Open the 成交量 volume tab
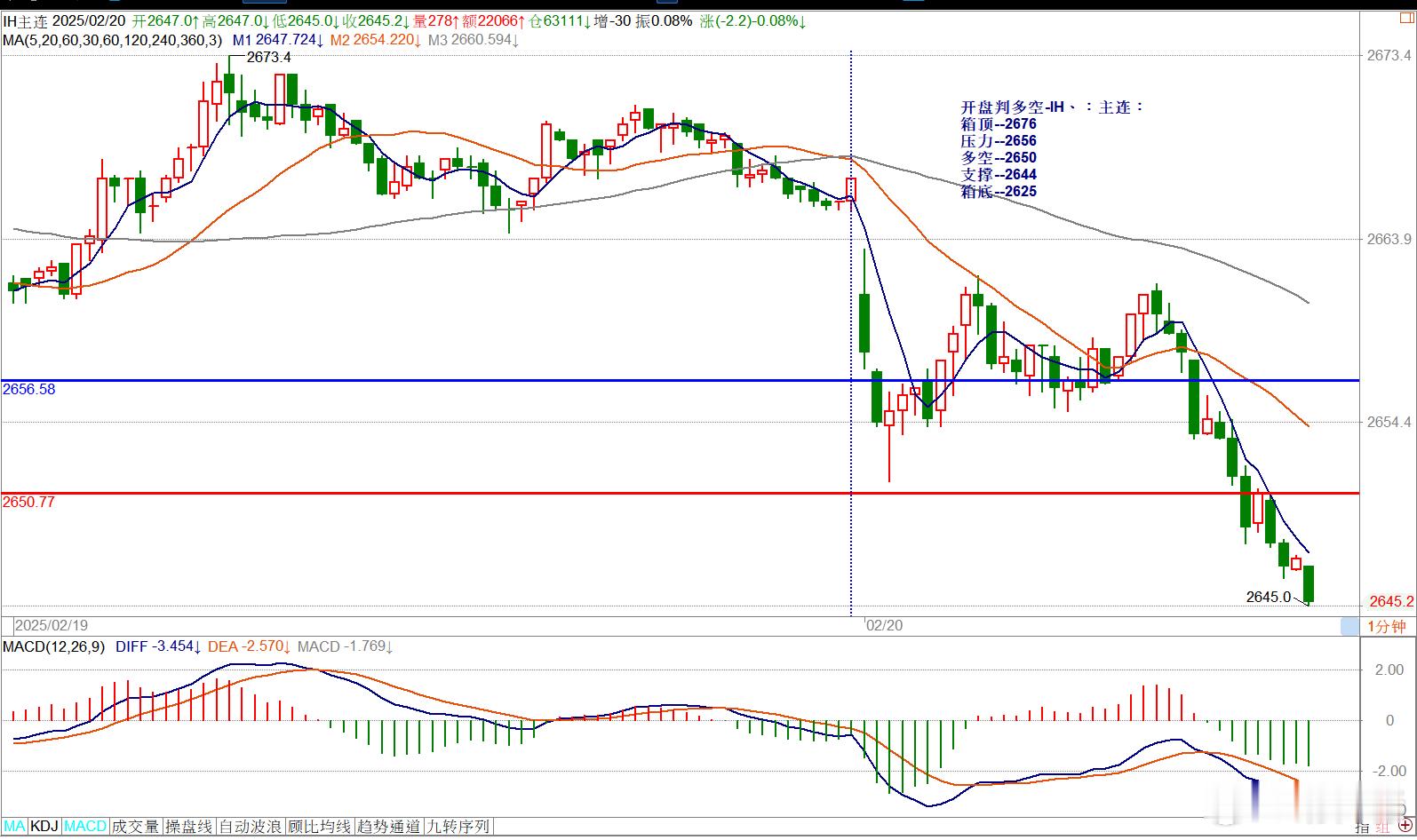Image resolution: width=1417 pixels, height=840 pixels. (136, 827)
